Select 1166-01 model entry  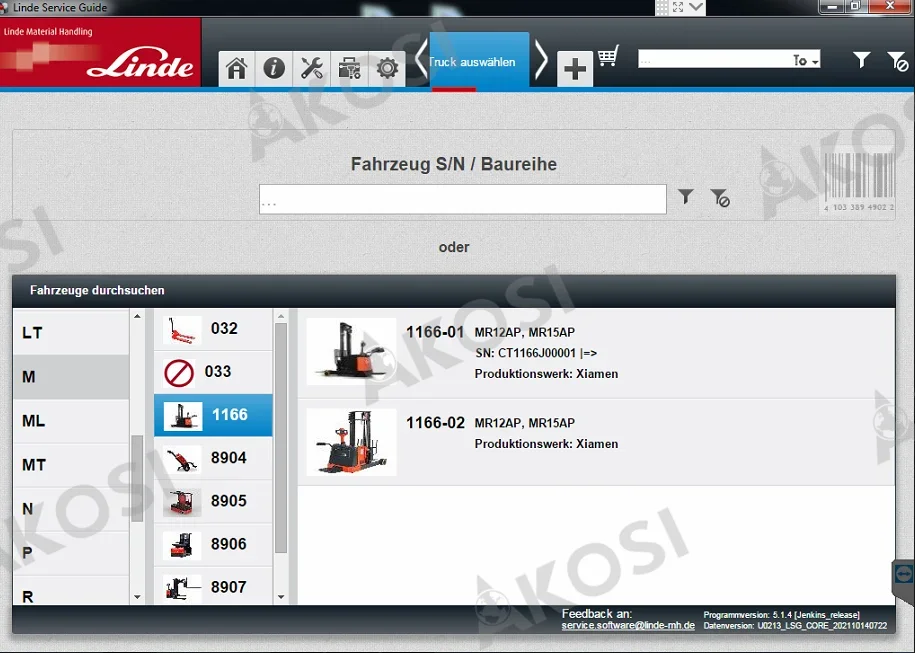(596, 353)
